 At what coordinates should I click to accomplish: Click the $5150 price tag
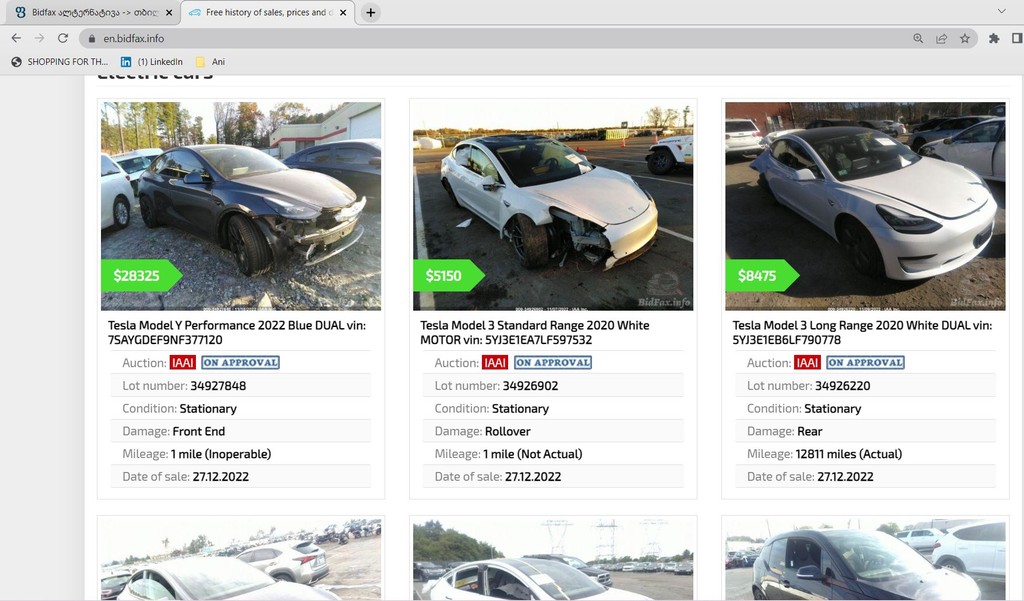pos(449,276)
